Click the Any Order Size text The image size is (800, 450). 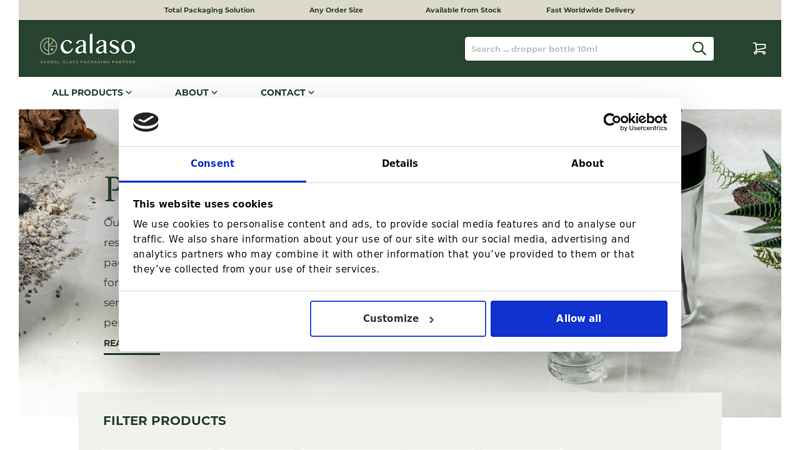pyautogui.click(x=336, y=10)
